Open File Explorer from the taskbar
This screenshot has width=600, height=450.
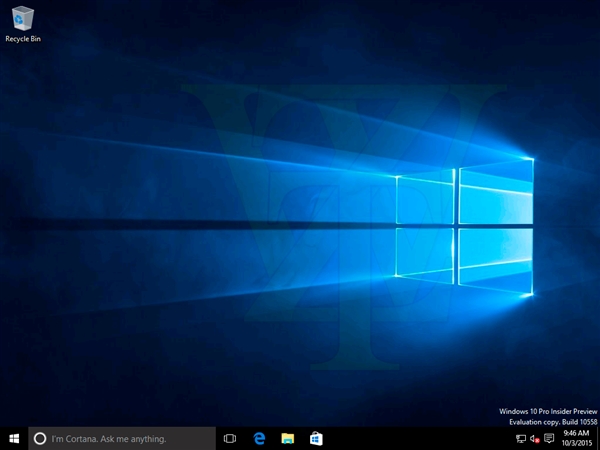click(287, 438)
